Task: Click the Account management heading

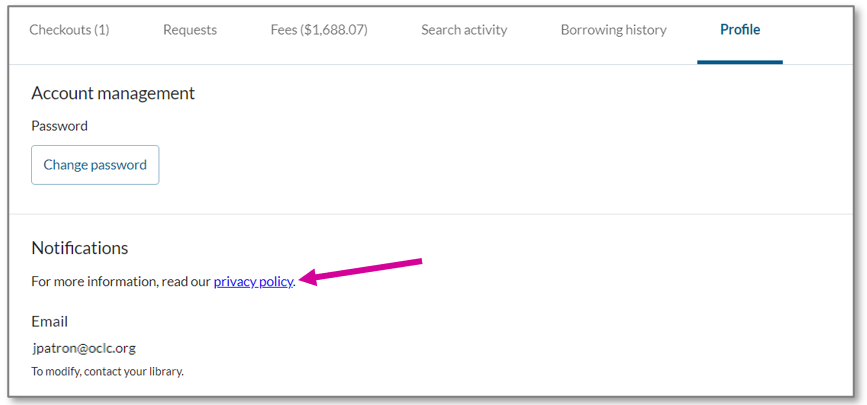Action: [x=113, y=93]
